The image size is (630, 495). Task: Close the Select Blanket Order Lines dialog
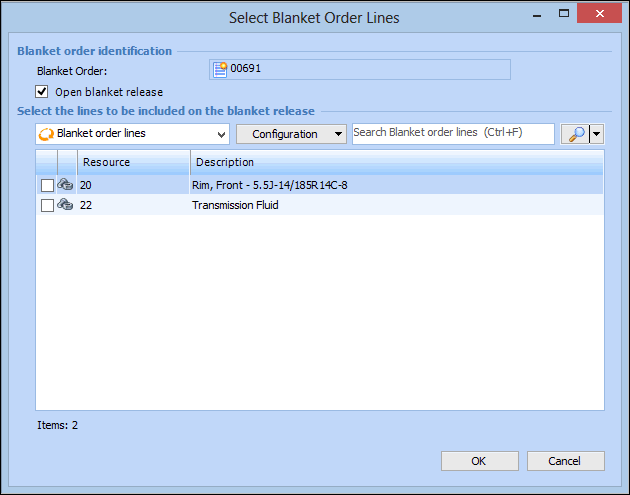(x=602, y=15)
